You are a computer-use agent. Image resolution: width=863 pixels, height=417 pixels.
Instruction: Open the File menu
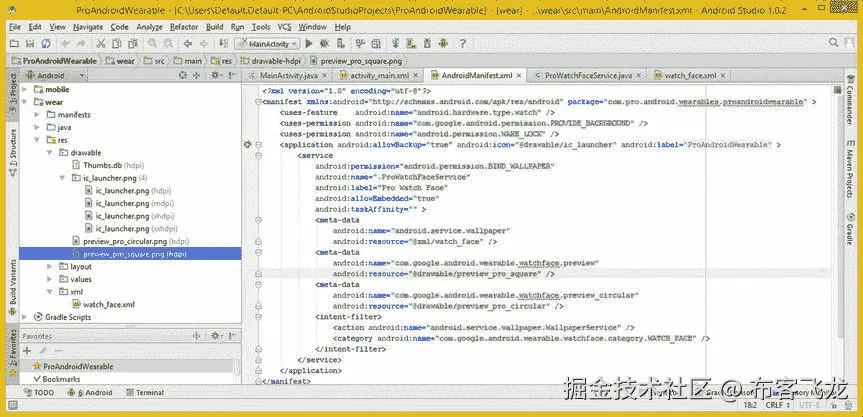click(x=15, y=27)
